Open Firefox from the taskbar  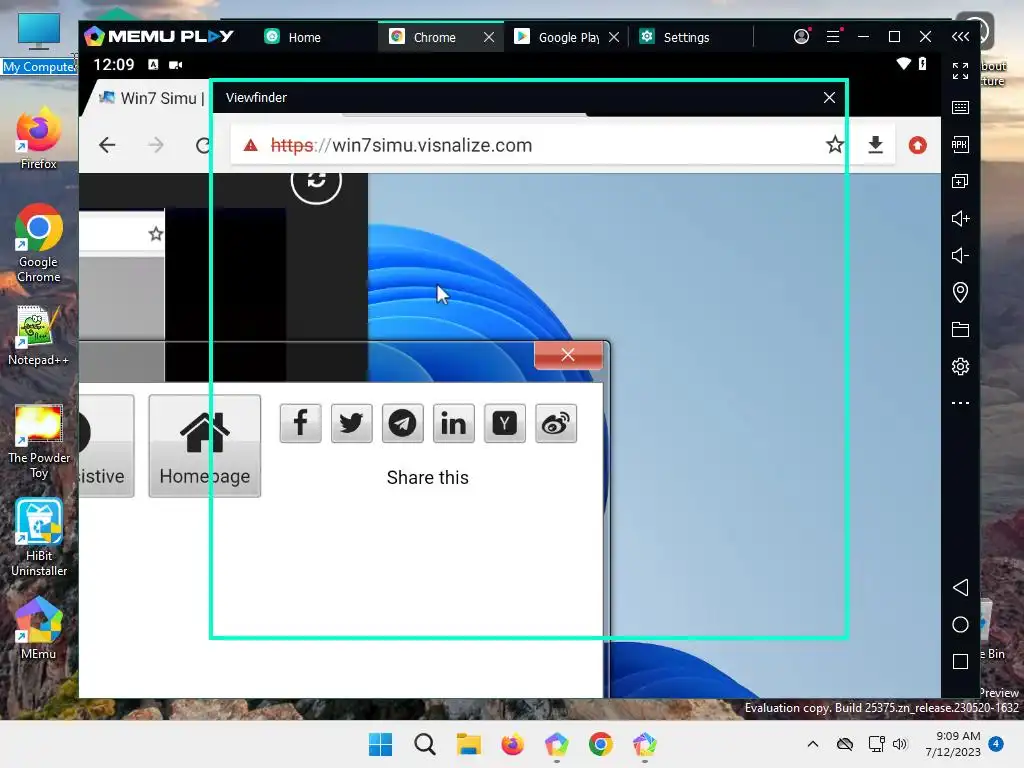pyautogui.click(x=513, y=744)
